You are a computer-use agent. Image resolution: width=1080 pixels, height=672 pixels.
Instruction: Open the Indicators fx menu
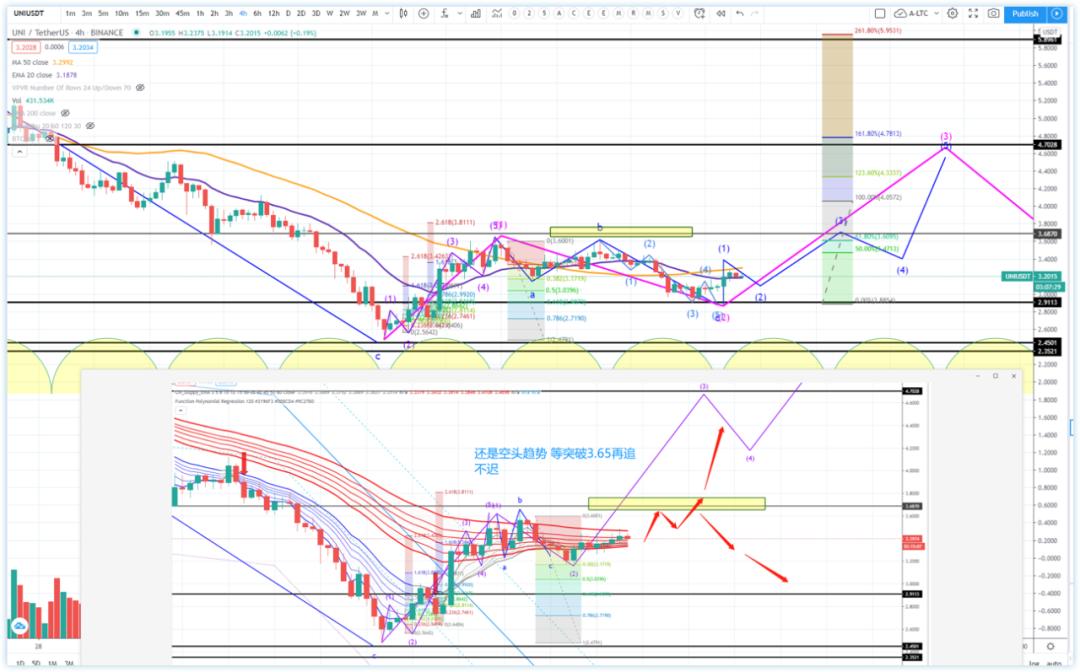tap(445, 13)
